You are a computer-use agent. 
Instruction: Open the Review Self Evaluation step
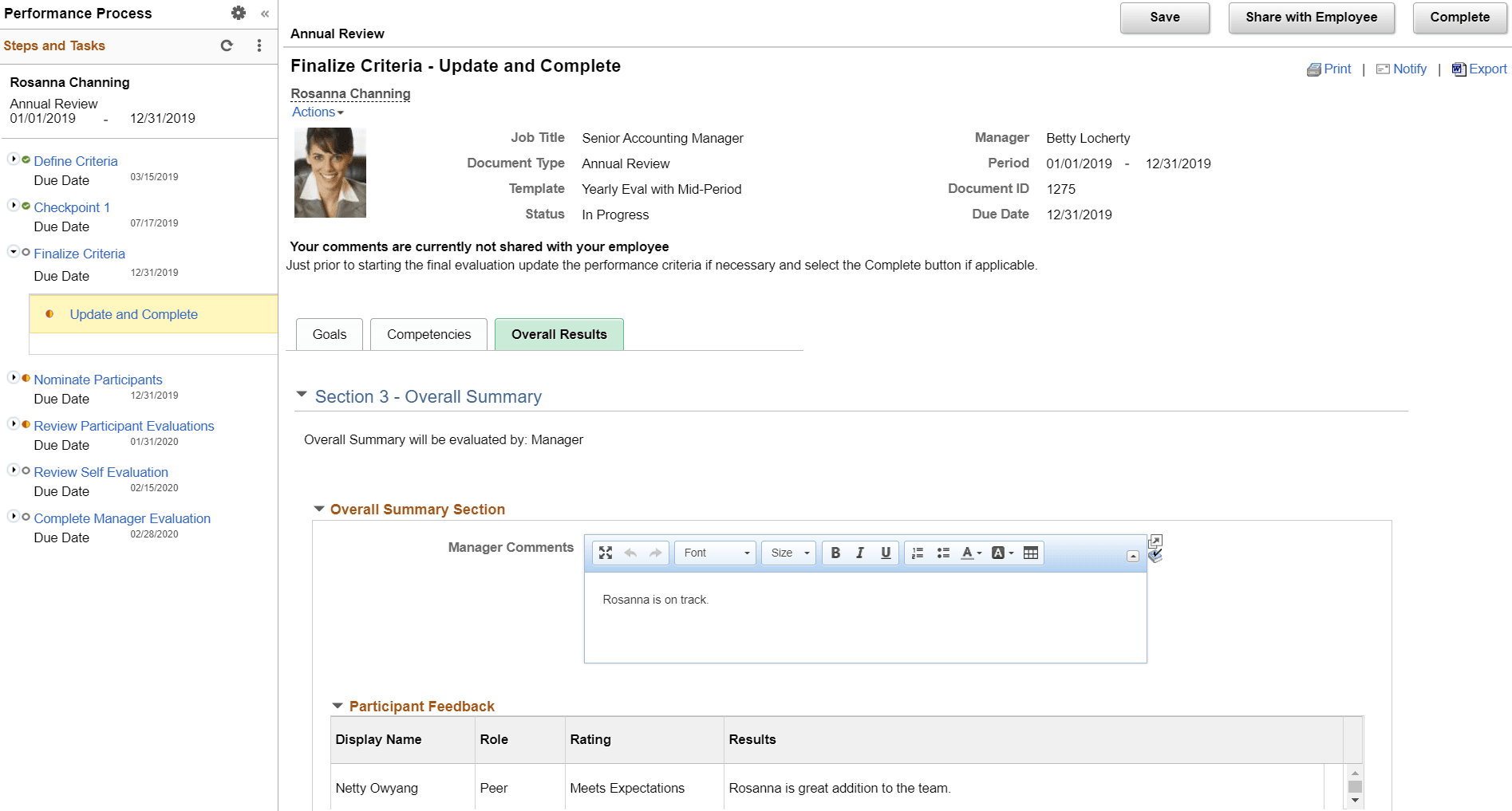tap(101, 472)
